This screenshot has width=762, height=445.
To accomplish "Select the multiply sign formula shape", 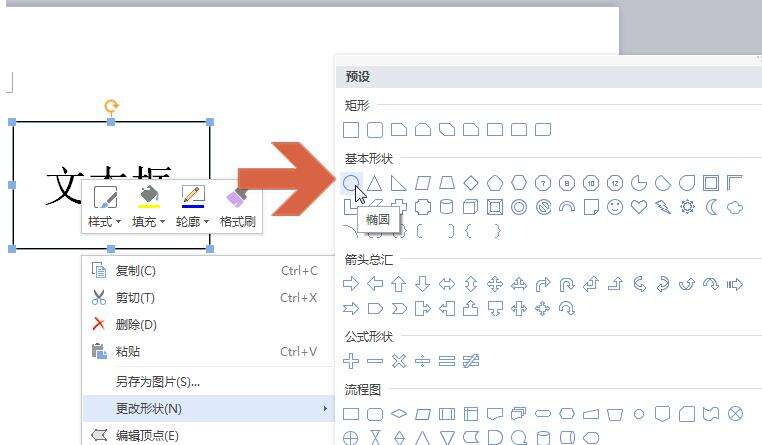I will tap(398, 361).
